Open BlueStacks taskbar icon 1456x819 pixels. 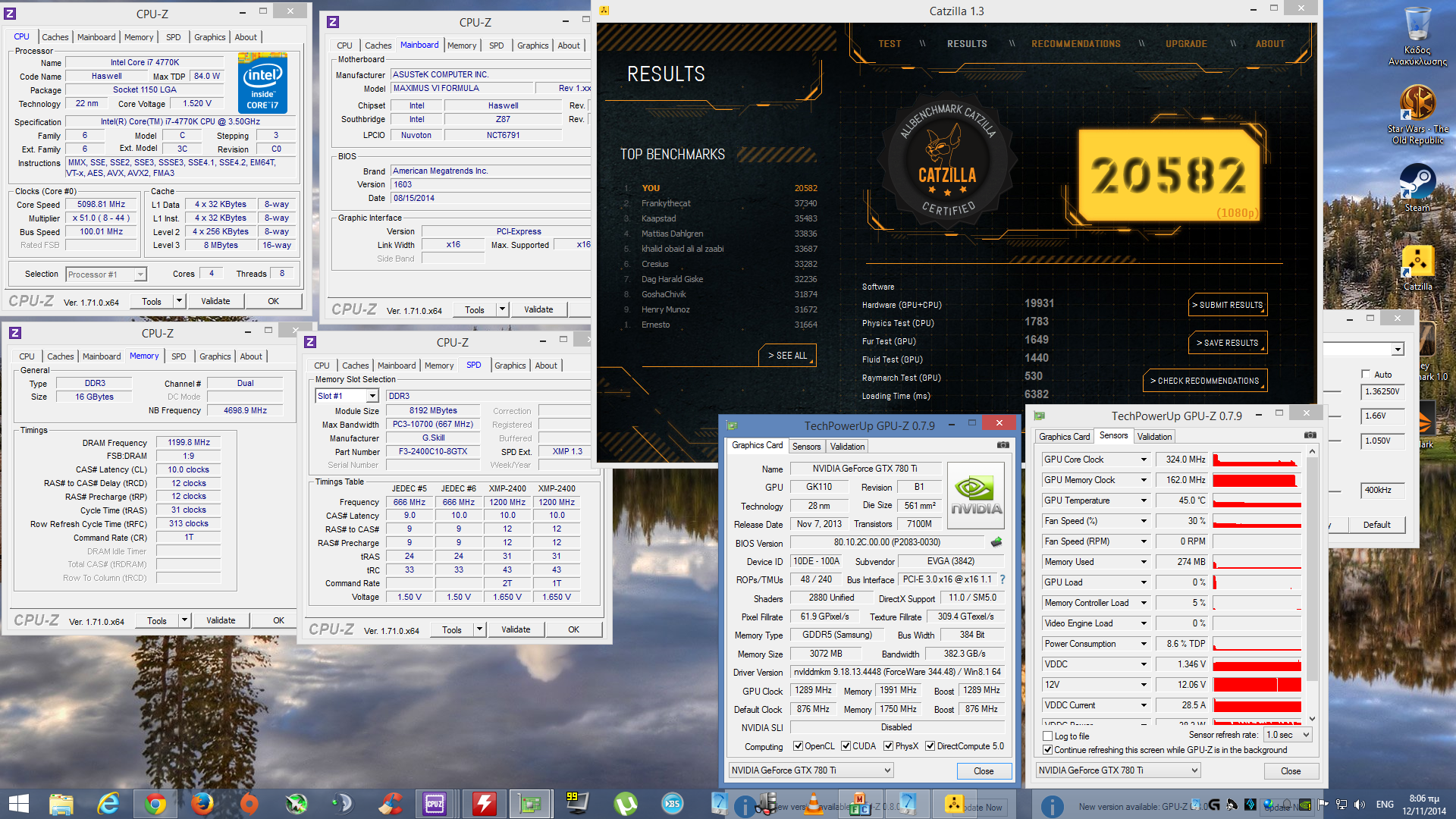(672, 804)
